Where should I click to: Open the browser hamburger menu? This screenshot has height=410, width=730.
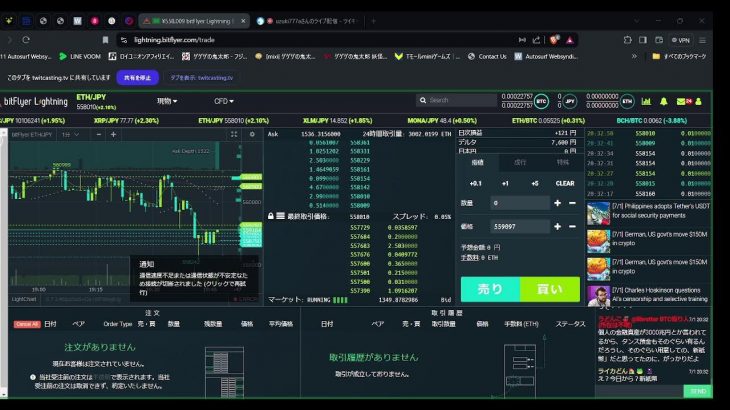703,40
